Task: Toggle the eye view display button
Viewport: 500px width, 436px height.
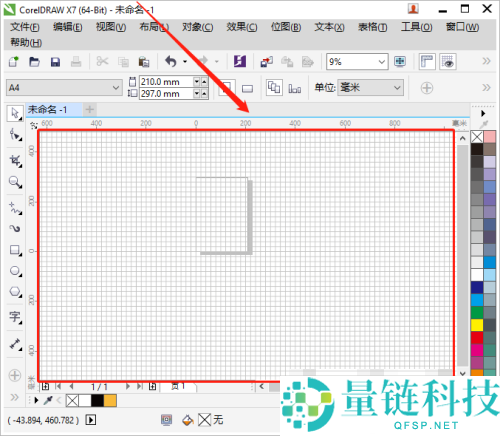Action: 448,62
